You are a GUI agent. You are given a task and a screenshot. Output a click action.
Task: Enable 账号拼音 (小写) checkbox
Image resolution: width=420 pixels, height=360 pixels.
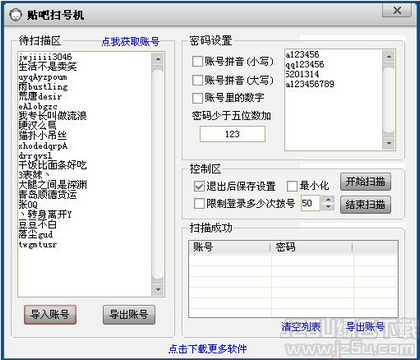click(197, 61)
